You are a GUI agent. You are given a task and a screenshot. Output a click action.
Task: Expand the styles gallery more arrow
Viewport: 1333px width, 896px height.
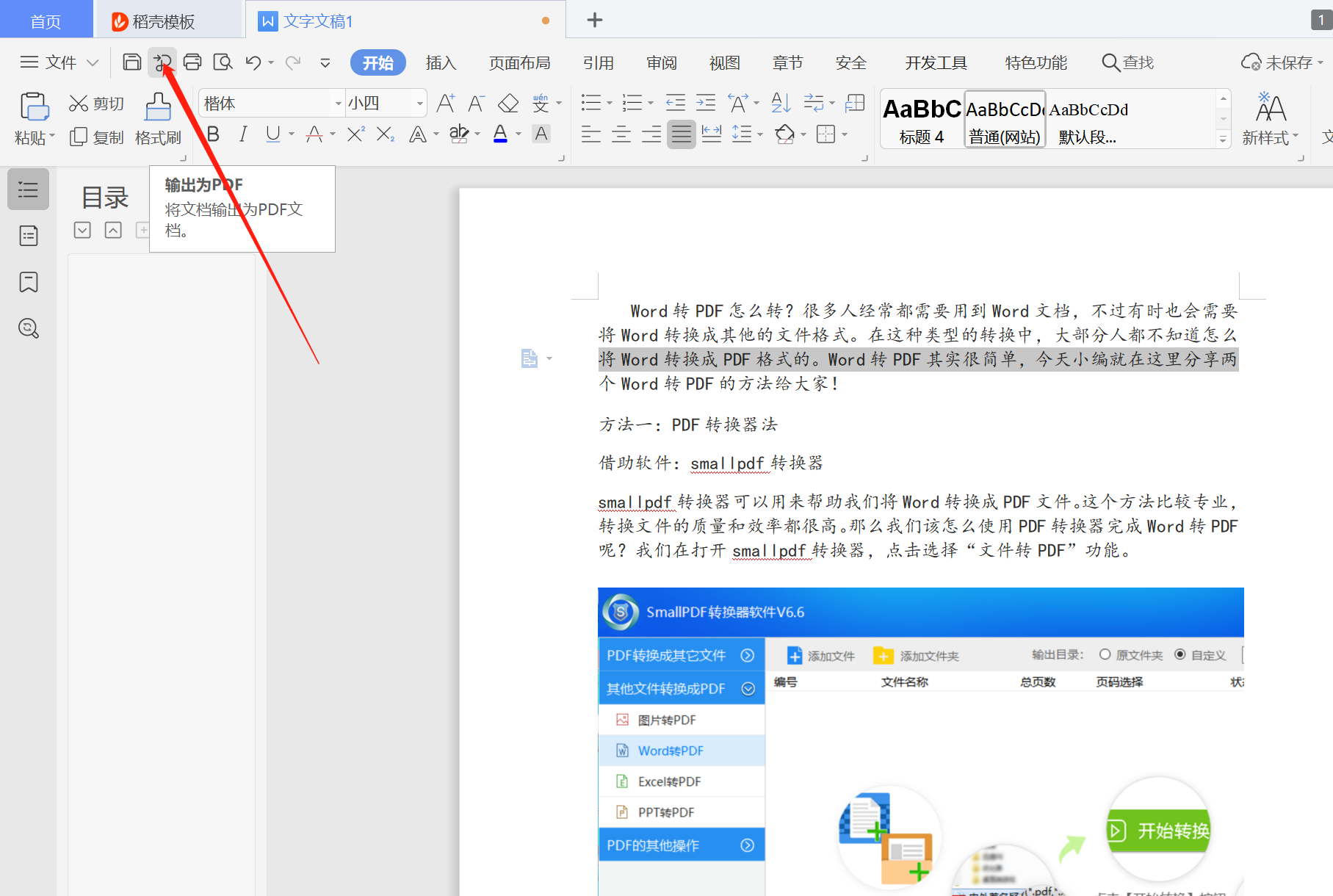pos(1223,139)
